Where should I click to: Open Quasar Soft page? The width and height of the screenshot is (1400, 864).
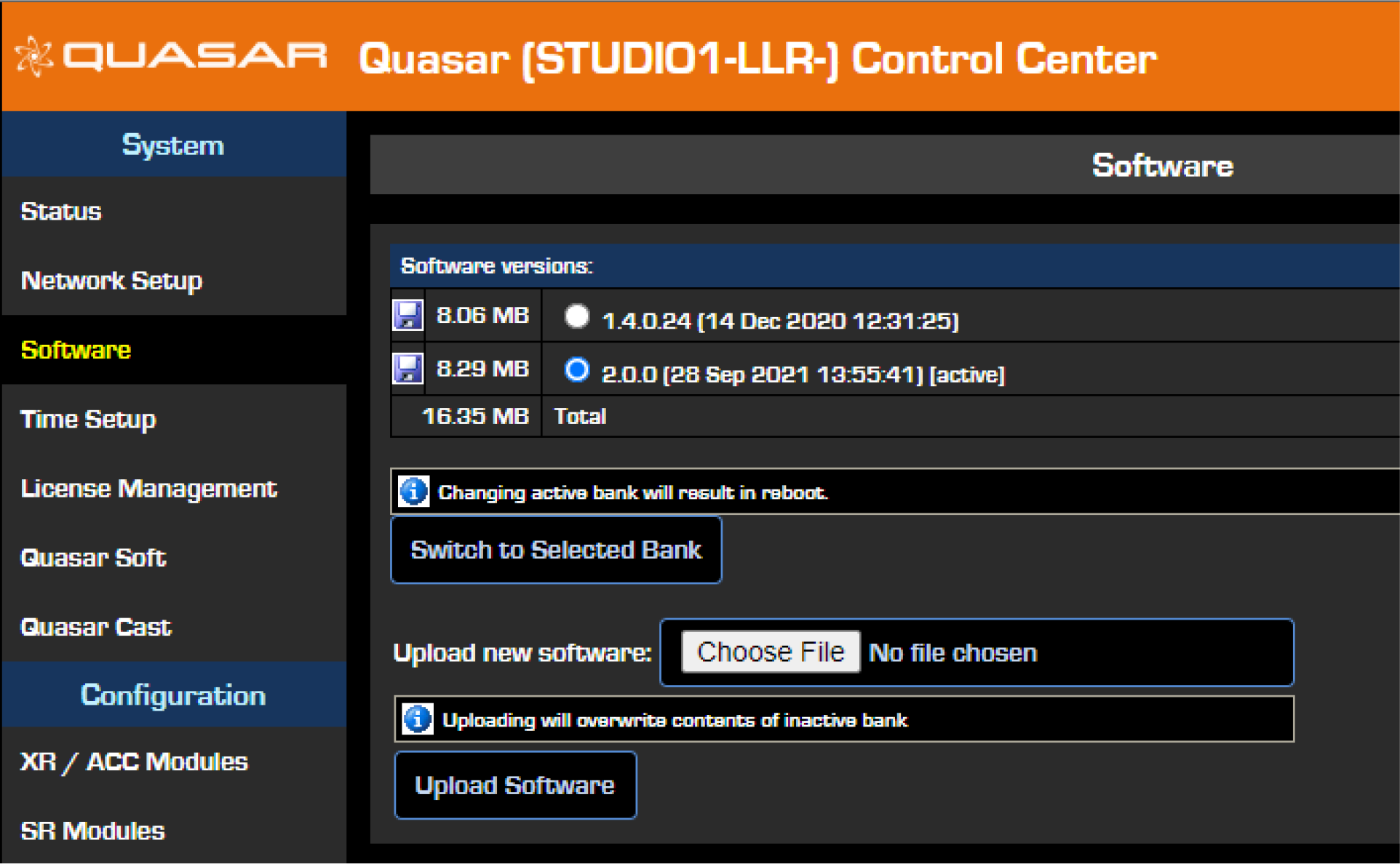tap(174, 557)
